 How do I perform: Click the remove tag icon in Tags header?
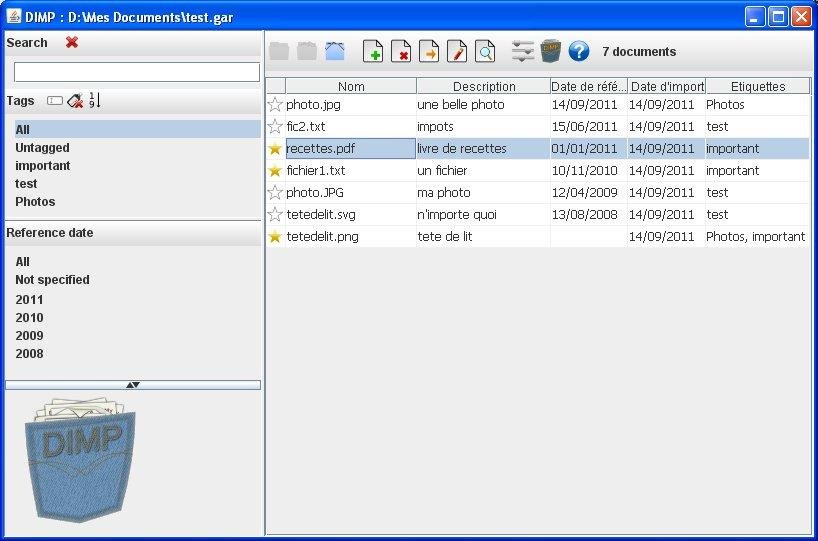pos(75,100)
